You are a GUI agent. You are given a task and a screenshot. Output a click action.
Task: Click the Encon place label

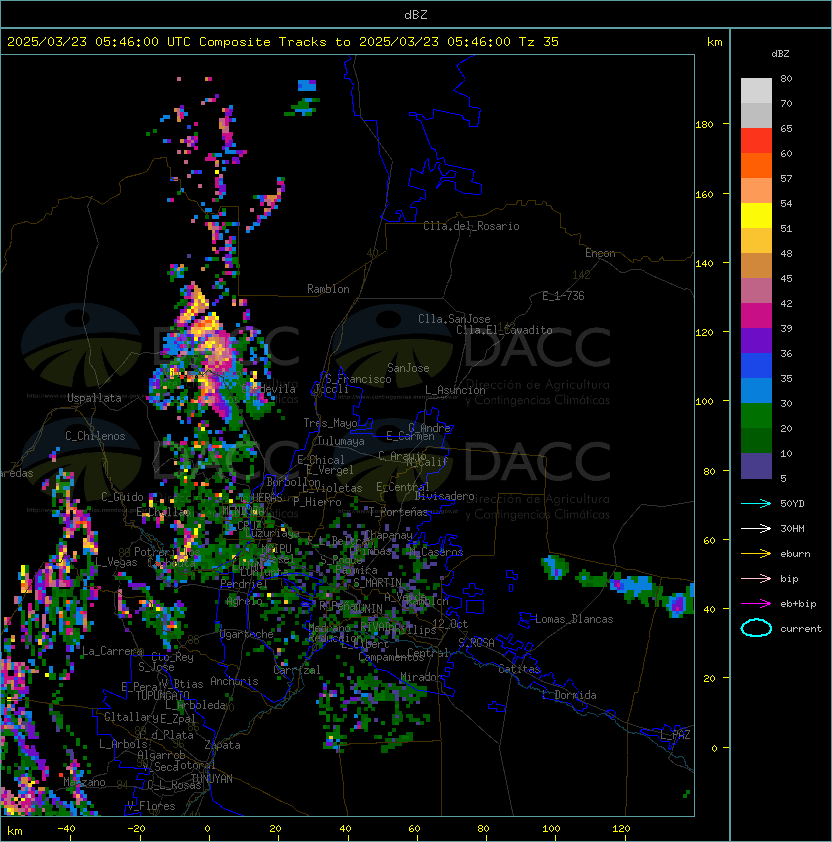point(600,253)
